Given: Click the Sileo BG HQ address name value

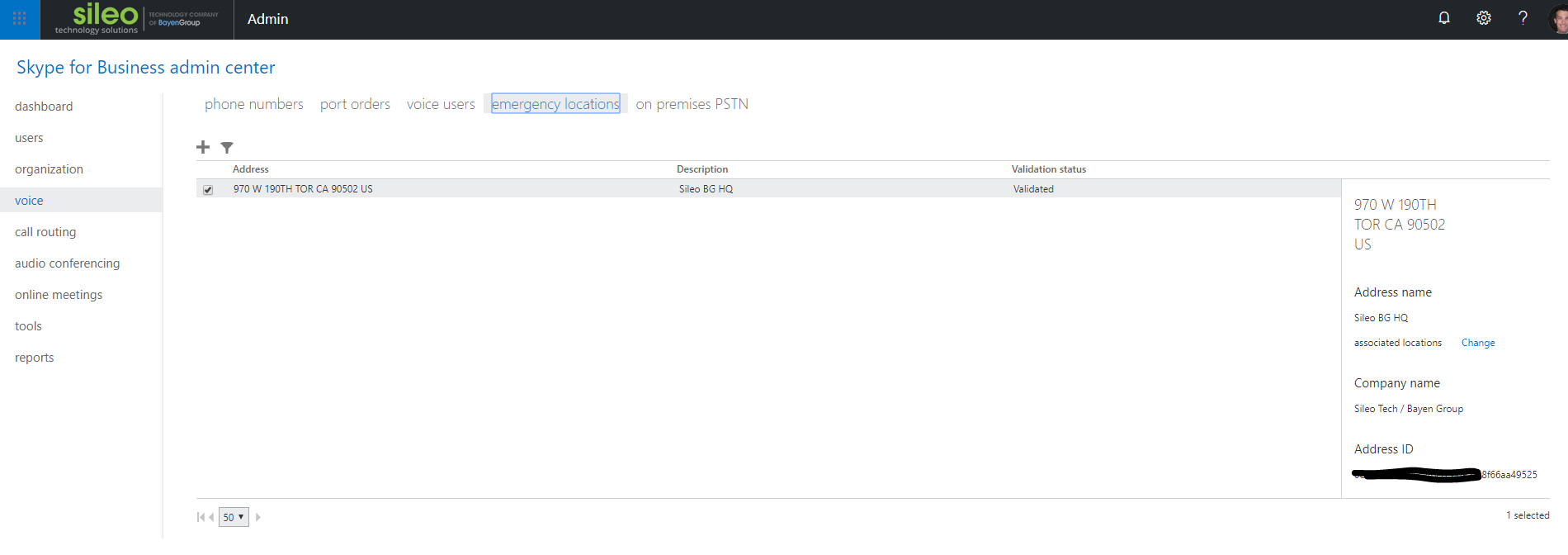Looking at the screenshot, I should click(x=1381, y=318).
